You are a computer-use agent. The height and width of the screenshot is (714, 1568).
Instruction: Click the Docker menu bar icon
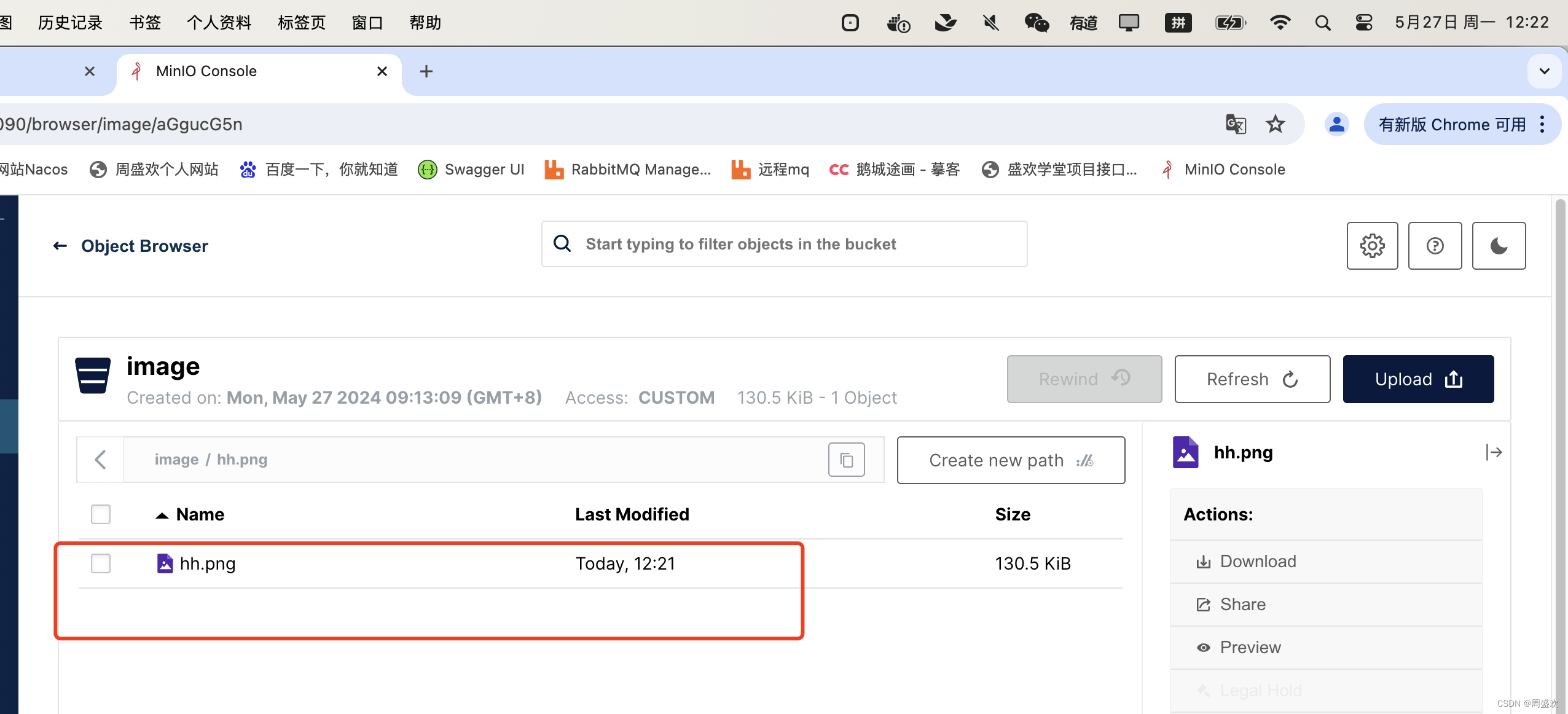coord(898,23)
